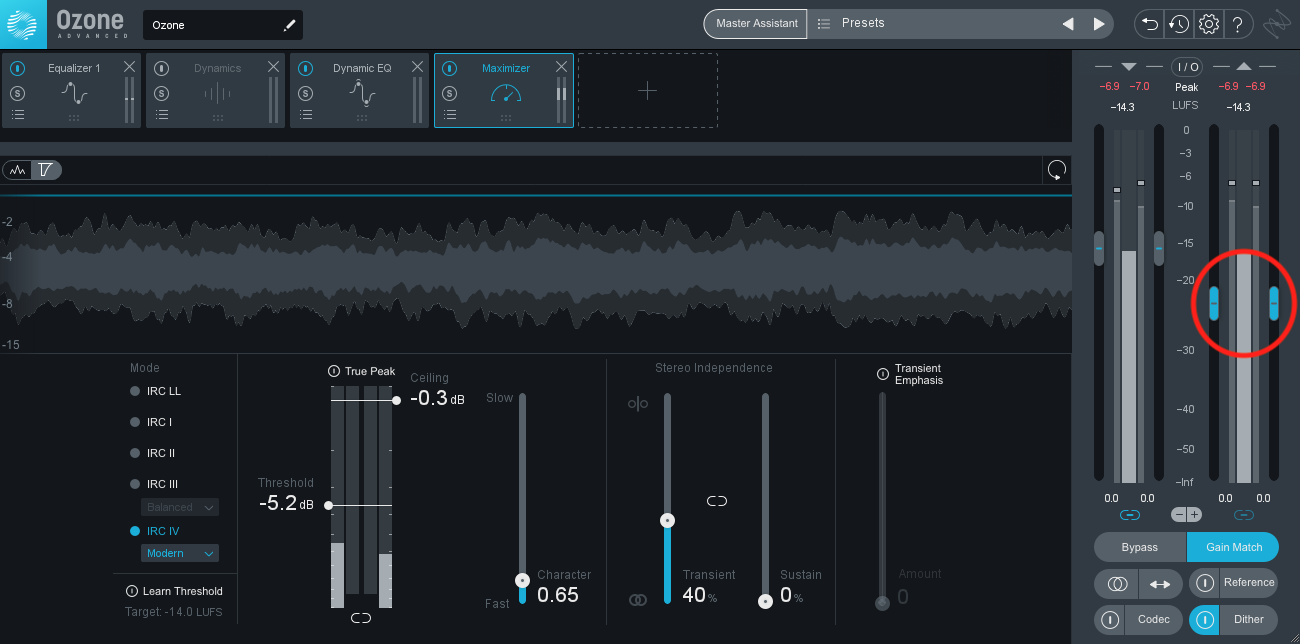Image resolution: width=1300 pixels, height=644 pixels.
Task: Toggle power on the Dynamic EQ module
Action: (306, 69)
